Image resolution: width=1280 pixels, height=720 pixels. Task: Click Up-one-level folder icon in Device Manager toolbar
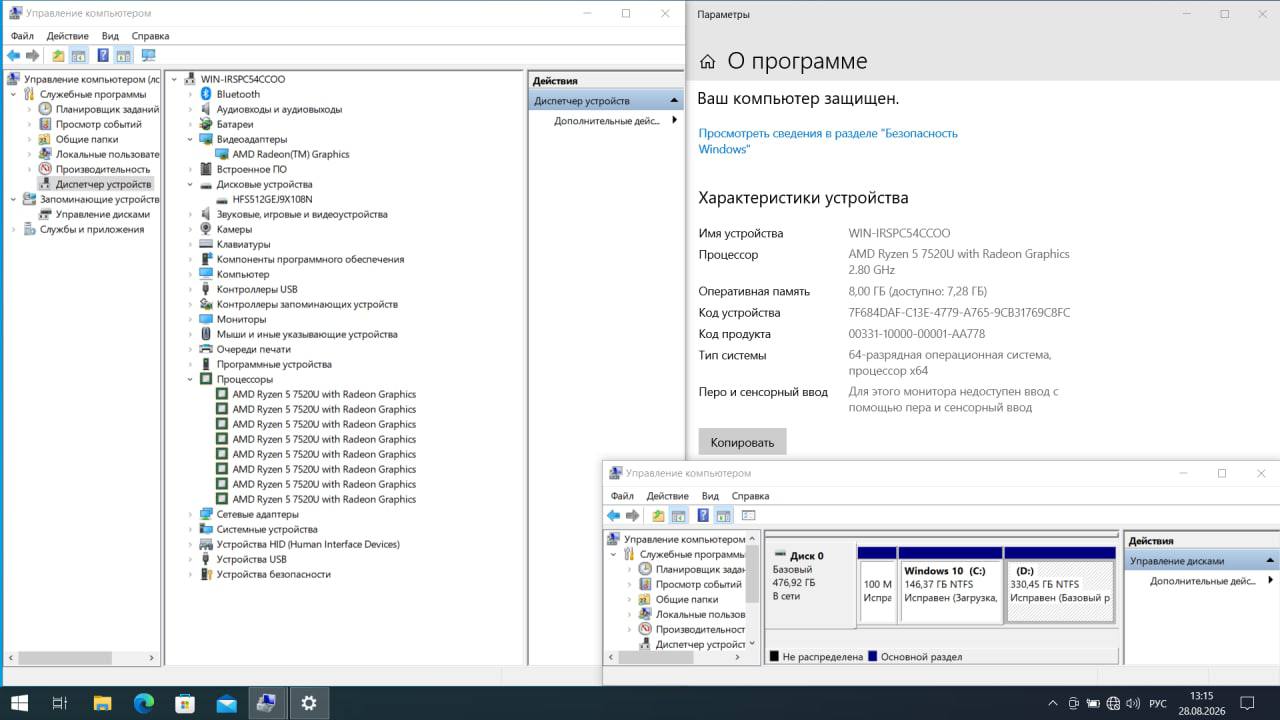(58, 56)
